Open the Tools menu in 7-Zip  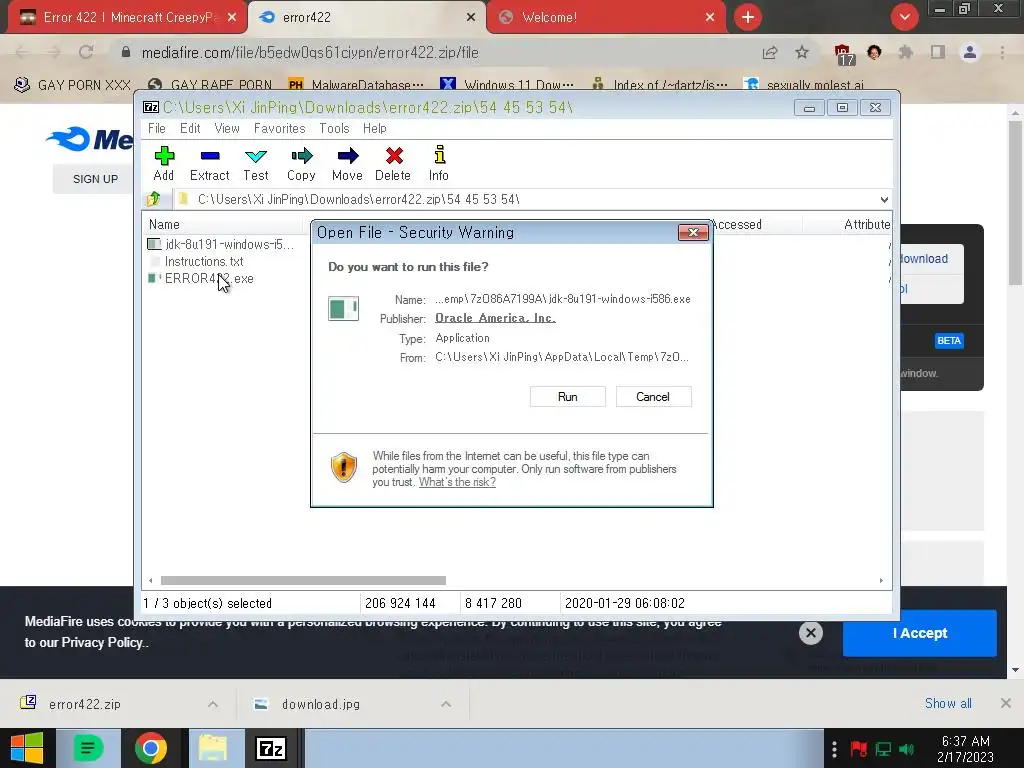pyautogui.click(x=334, y=128)
